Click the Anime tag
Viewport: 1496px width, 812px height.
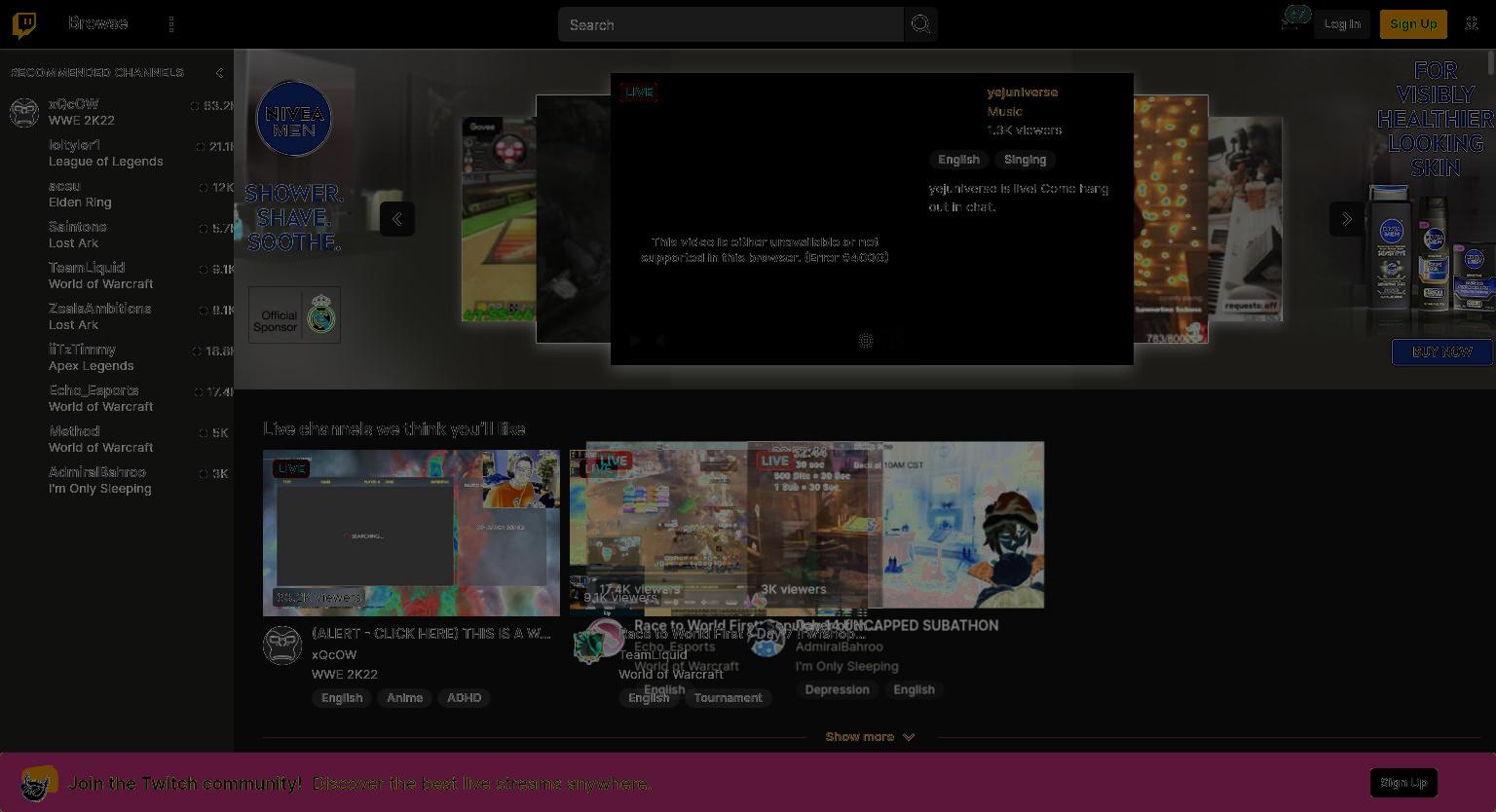(404, 698)
